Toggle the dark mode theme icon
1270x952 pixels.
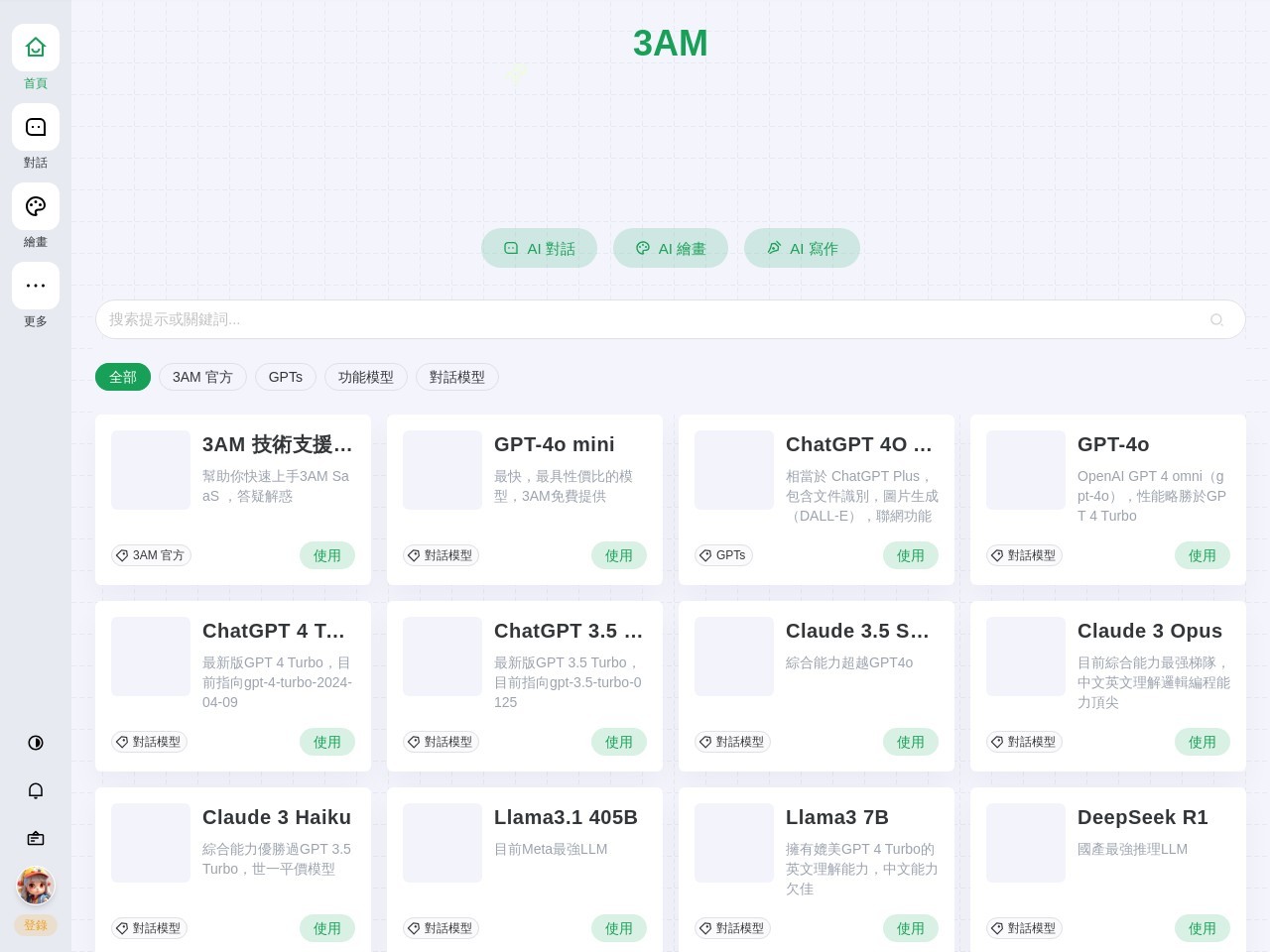(x=36, y=743)
